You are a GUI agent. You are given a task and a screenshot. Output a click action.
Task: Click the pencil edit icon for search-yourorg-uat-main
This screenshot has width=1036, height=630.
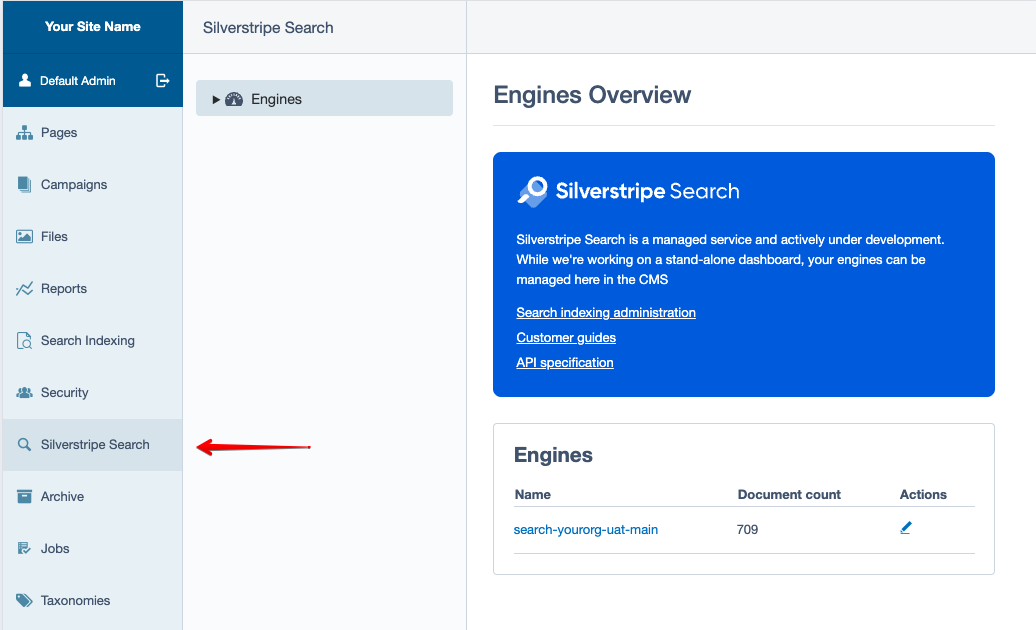click(906, 528)
